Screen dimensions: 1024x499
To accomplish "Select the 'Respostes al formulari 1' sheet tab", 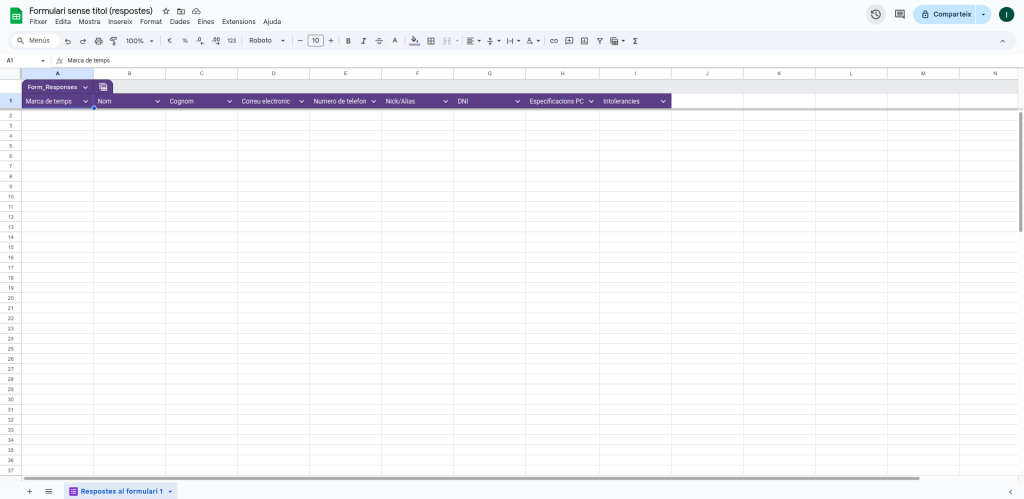I will click(x=120, y=491).
